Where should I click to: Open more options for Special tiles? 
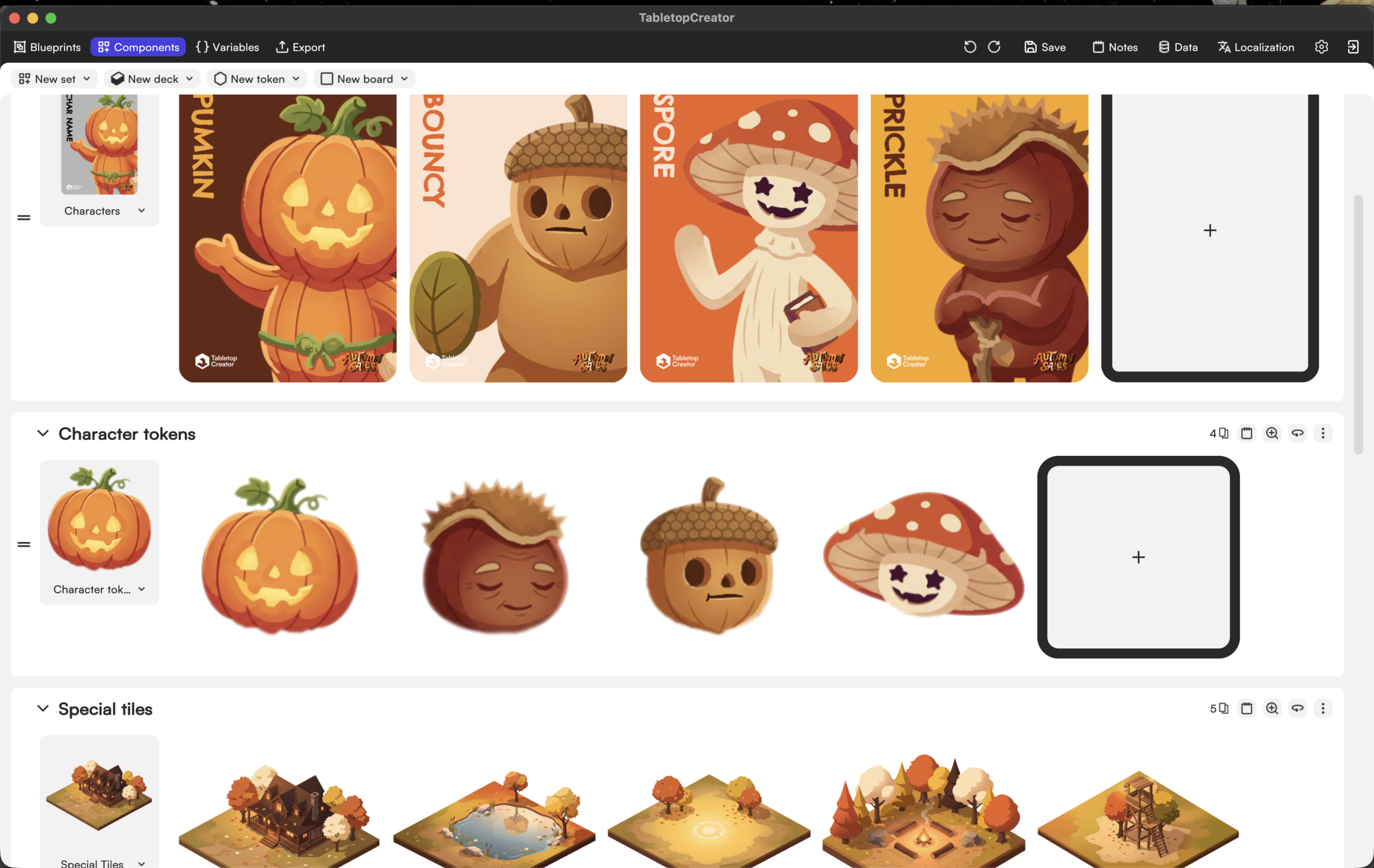coord(1322,708)
